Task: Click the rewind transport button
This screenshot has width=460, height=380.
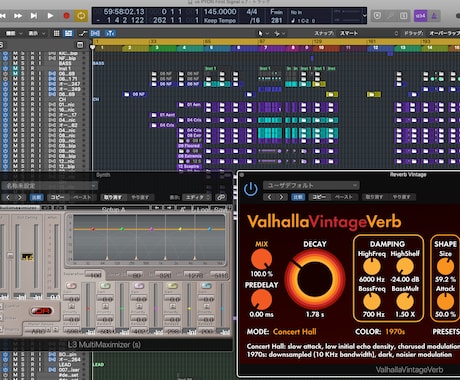Action: [3, 16]
